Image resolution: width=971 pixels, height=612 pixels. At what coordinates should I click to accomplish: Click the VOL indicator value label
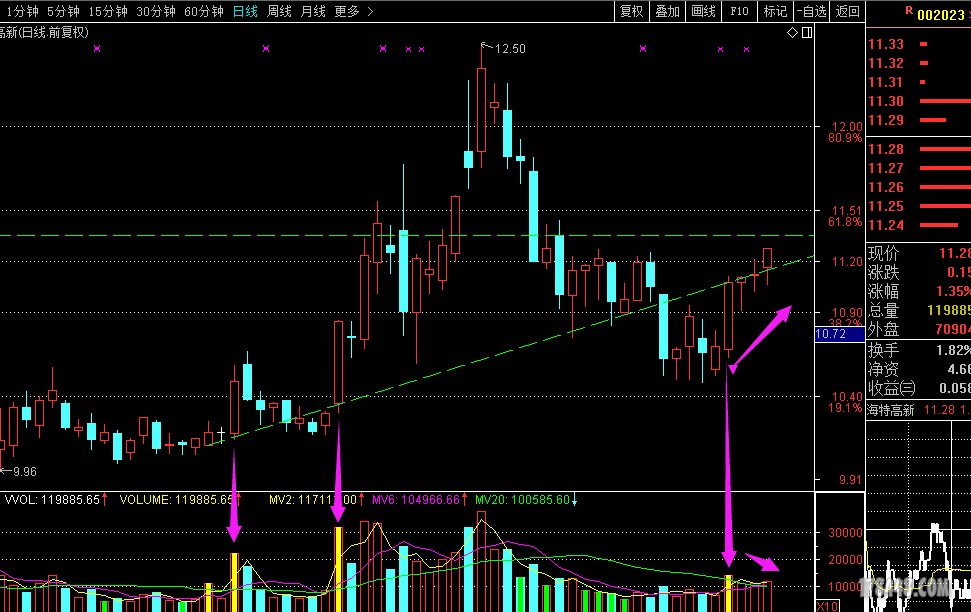52,499
